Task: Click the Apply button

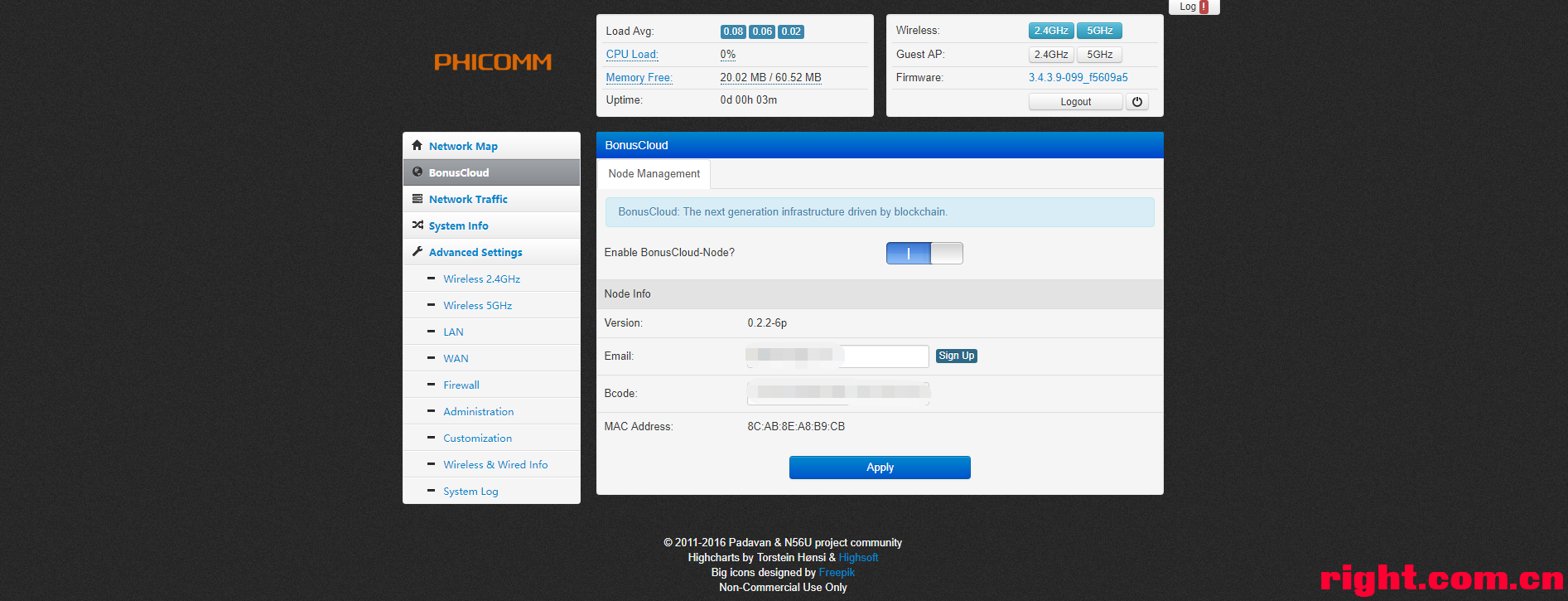Action: tap(880, 468)
